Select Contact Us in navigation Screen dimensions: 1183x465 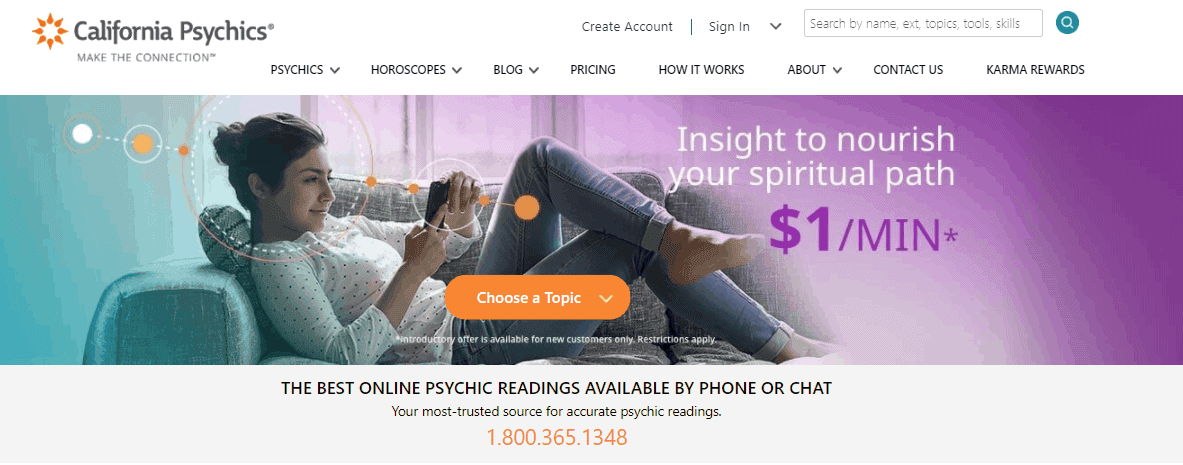point(908,69)
